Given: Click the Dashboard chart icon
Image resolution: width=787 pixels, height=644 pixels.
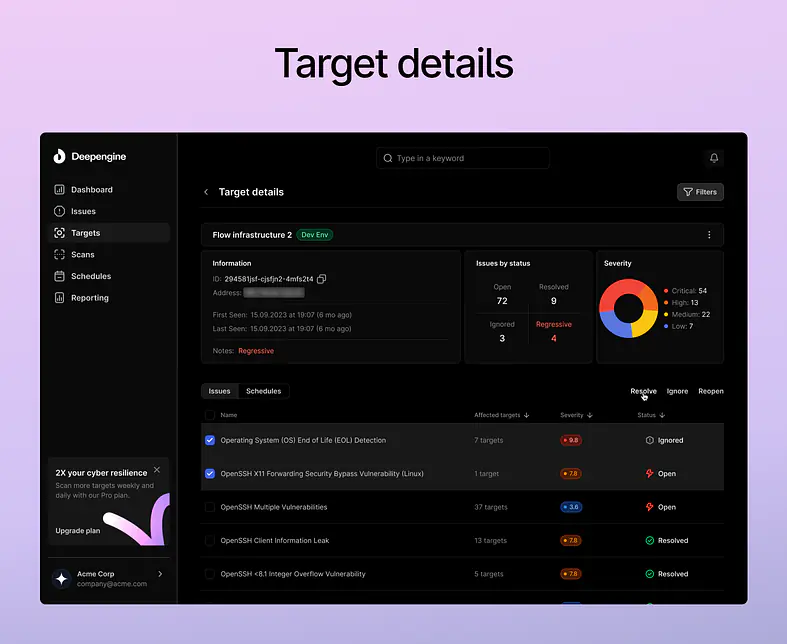Looking at the screenshot, I should click(x=59, y=190).
